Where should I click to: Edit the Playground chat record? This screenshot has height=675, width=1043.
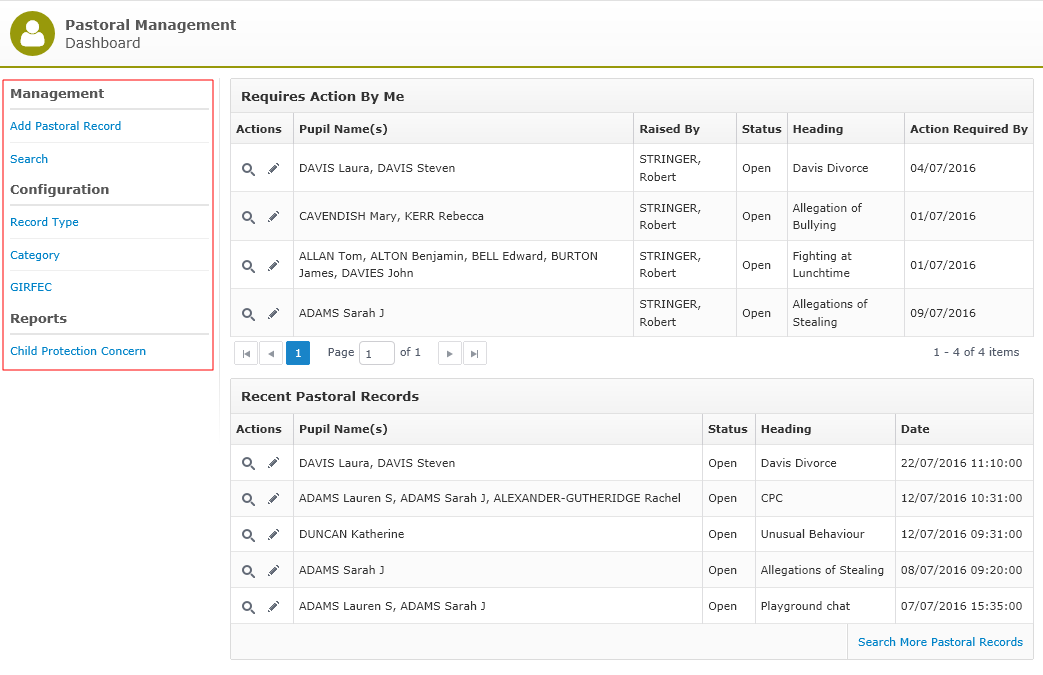[x=273, y=607]
